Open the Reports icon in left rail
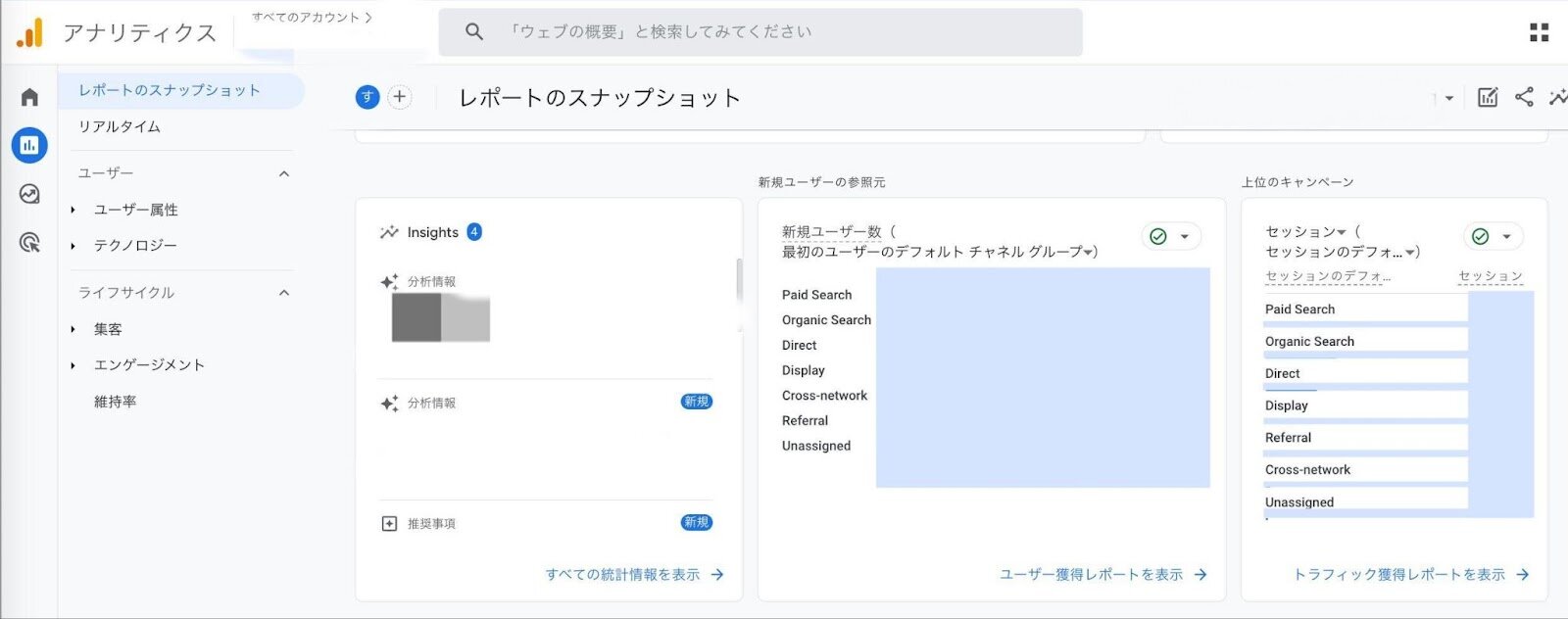Image resolution: width=1568 pixels, height=619 pixels. [x=29, y=145]
